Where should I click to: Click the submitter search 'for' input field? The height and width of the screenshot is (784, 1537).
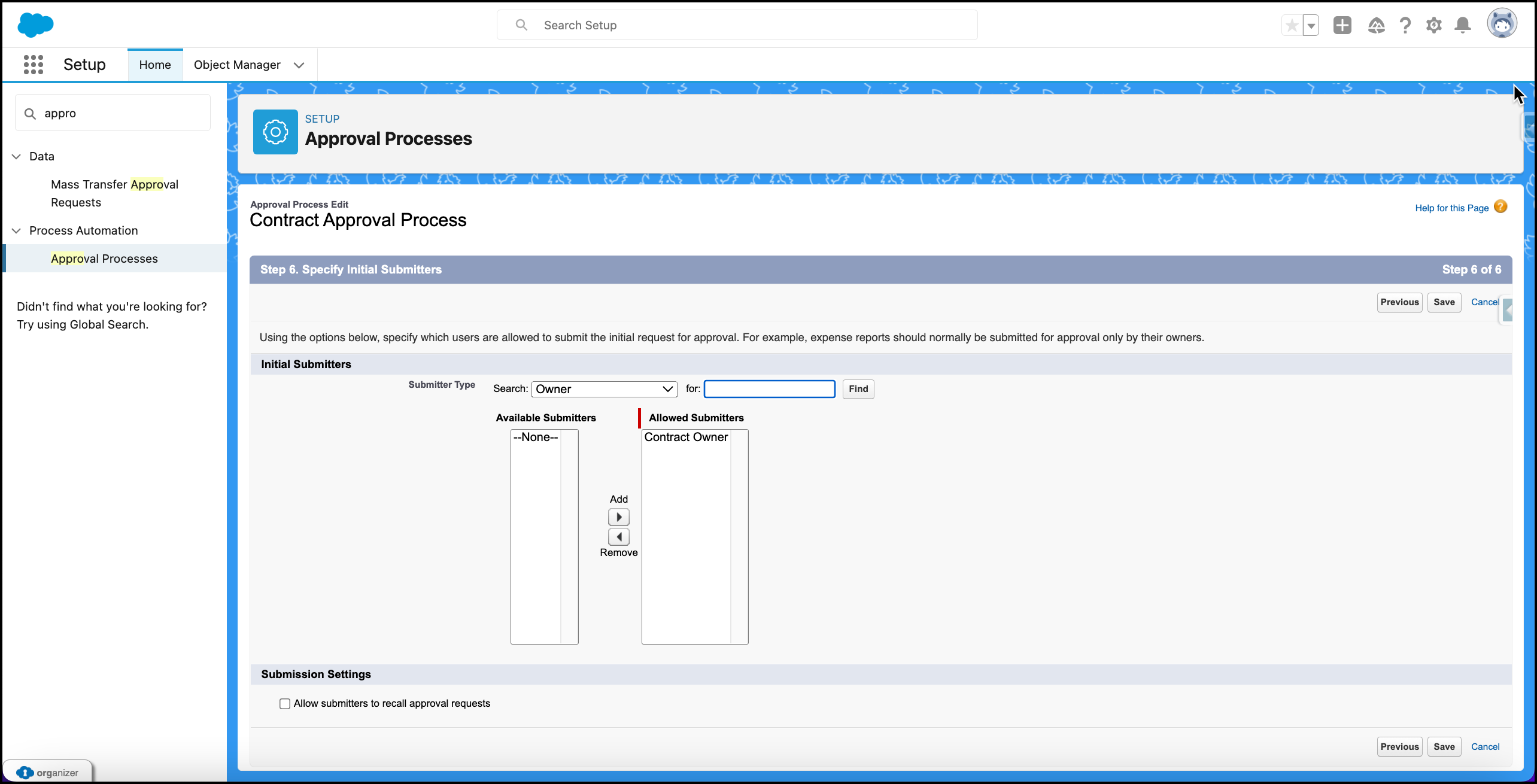click(769, 389)
